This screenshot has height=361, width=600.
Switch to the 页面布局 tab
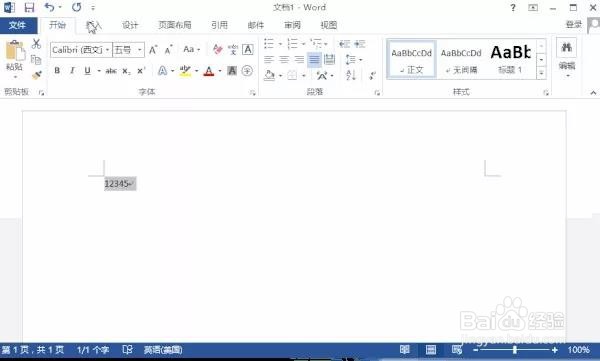pos(175,25)
